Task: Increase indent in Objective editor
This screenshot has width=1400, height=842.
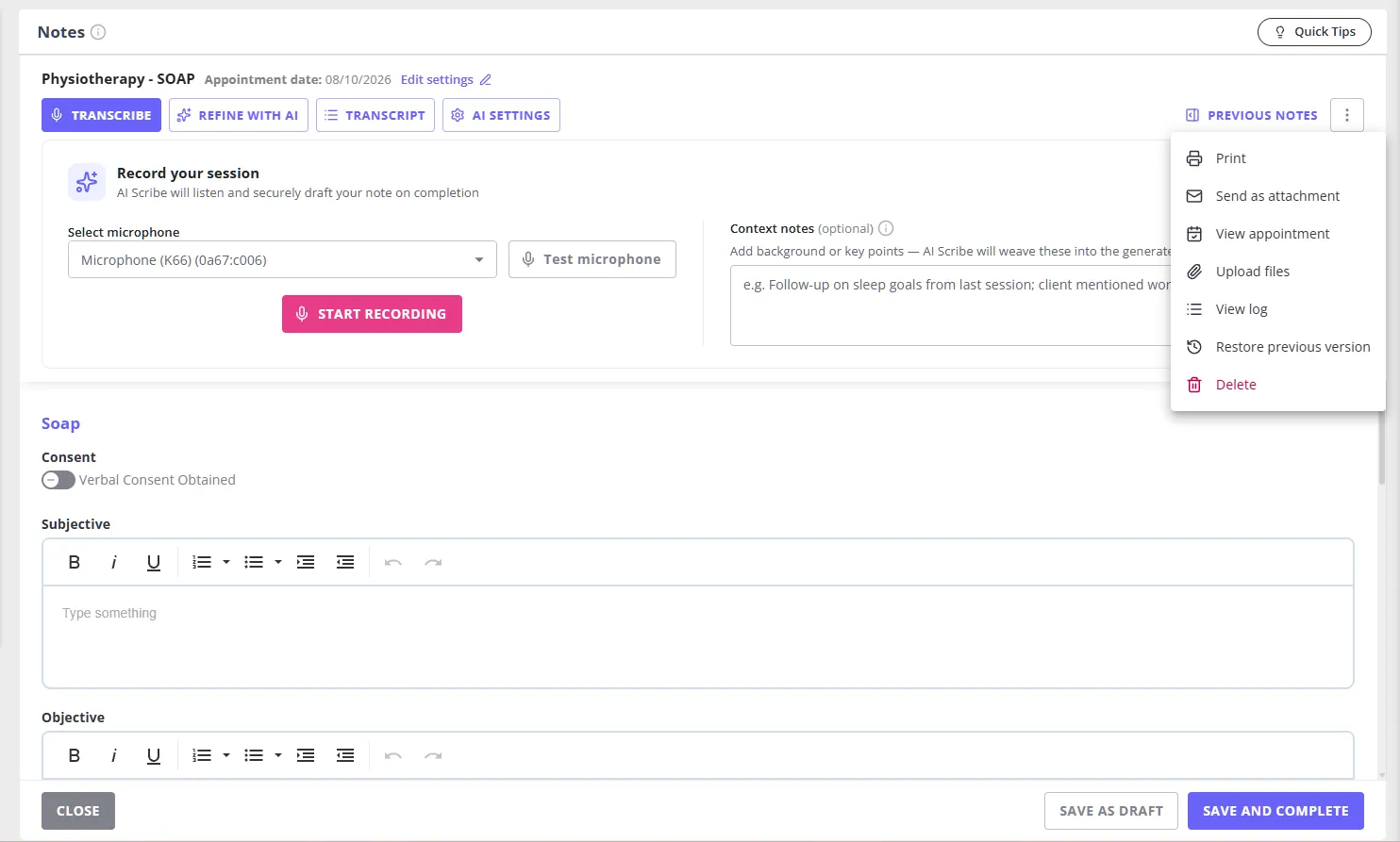Action: 306,756
